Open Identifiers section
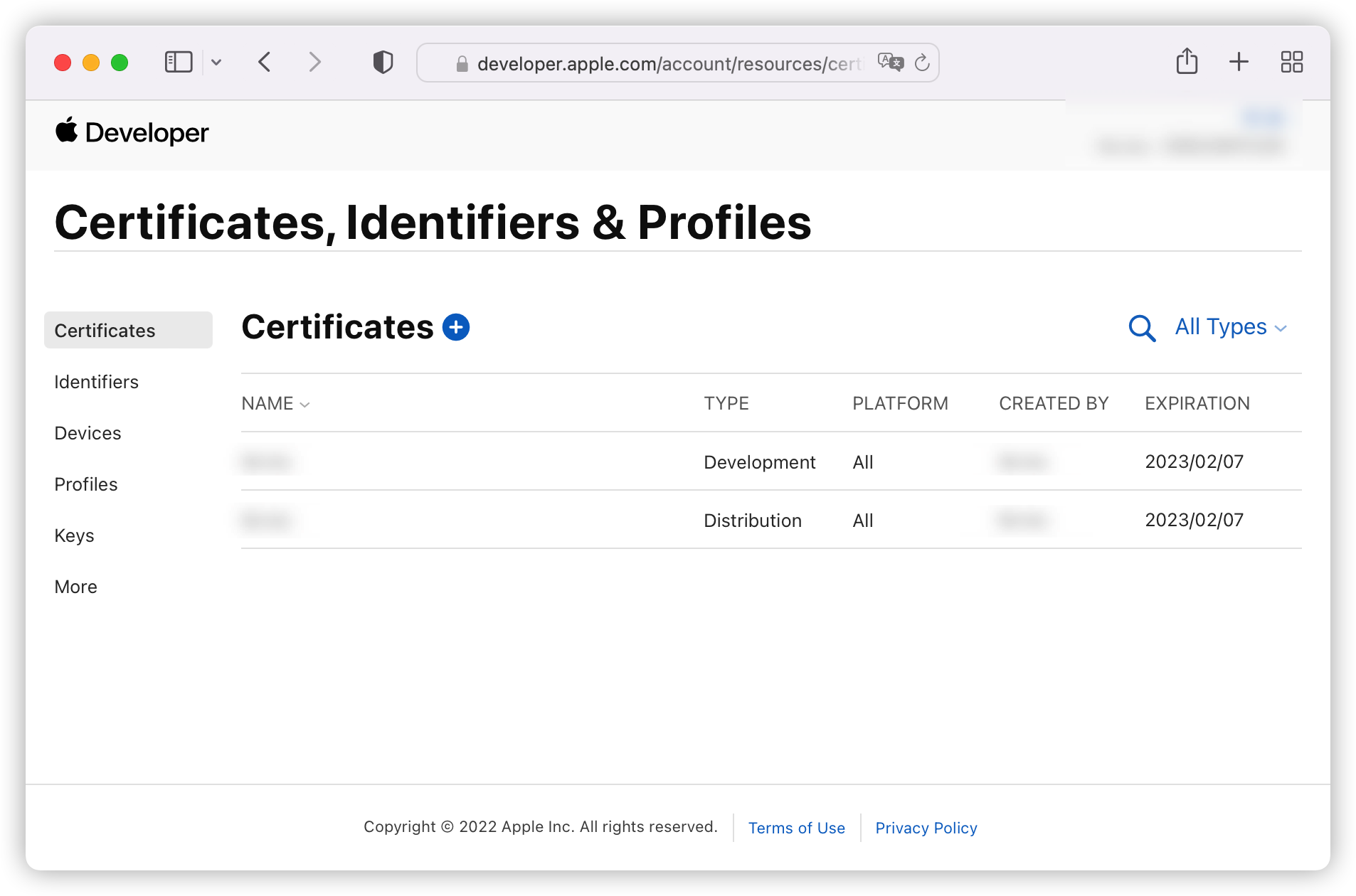Viewport: 1356px width, 896px height. pyautogui.click(x=97, y=382)
